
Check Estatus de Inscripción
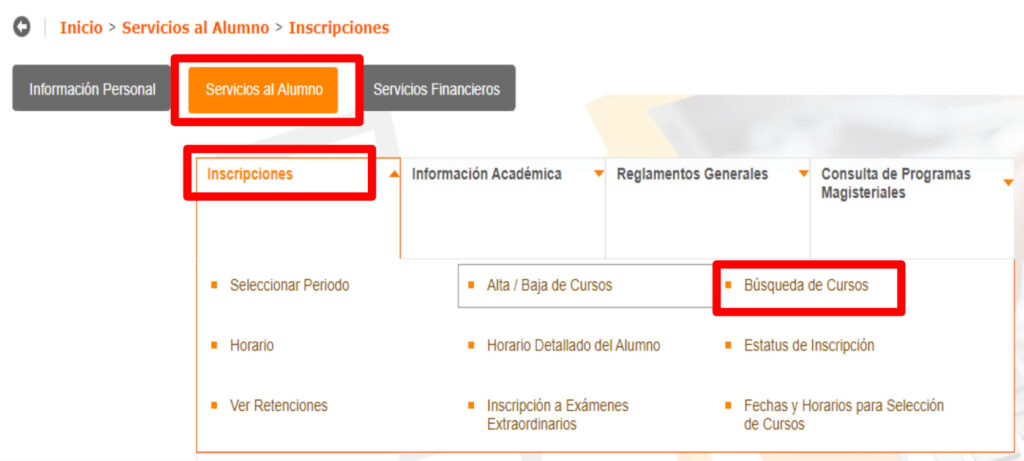click(x=809, y=345)
